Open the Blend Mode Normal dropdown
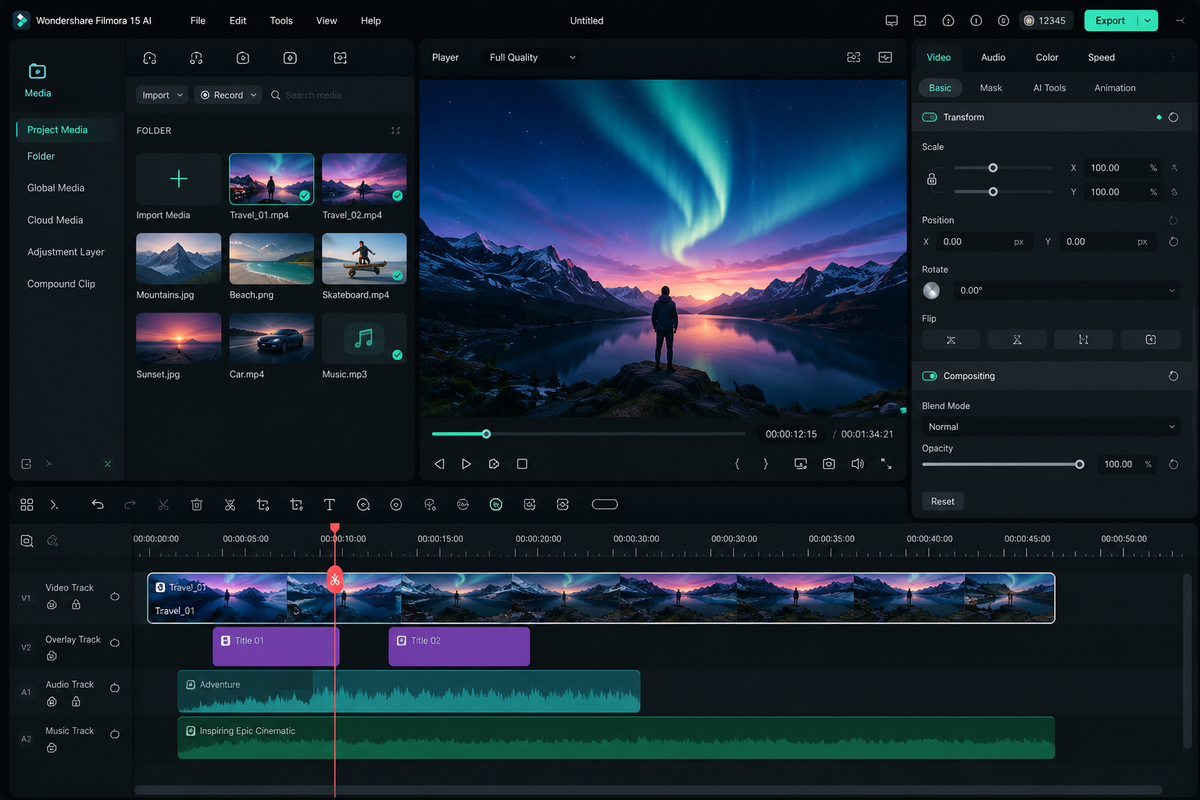This screenshot has height=800, width=1200. tap(1051, 426)
